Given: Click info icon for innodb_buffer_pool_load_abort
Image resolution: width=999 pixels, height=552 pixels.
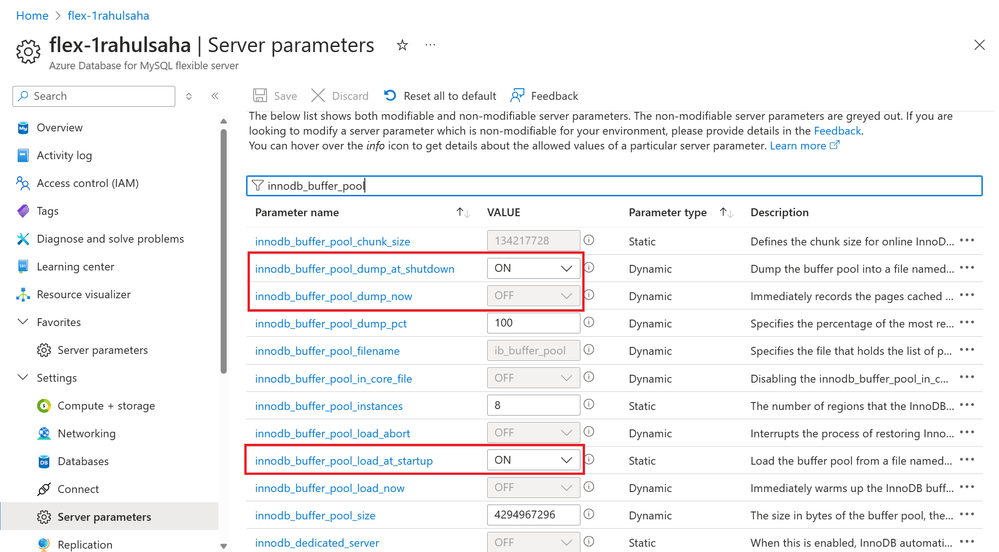Looking at the screenshot, I should click(589, 432).
